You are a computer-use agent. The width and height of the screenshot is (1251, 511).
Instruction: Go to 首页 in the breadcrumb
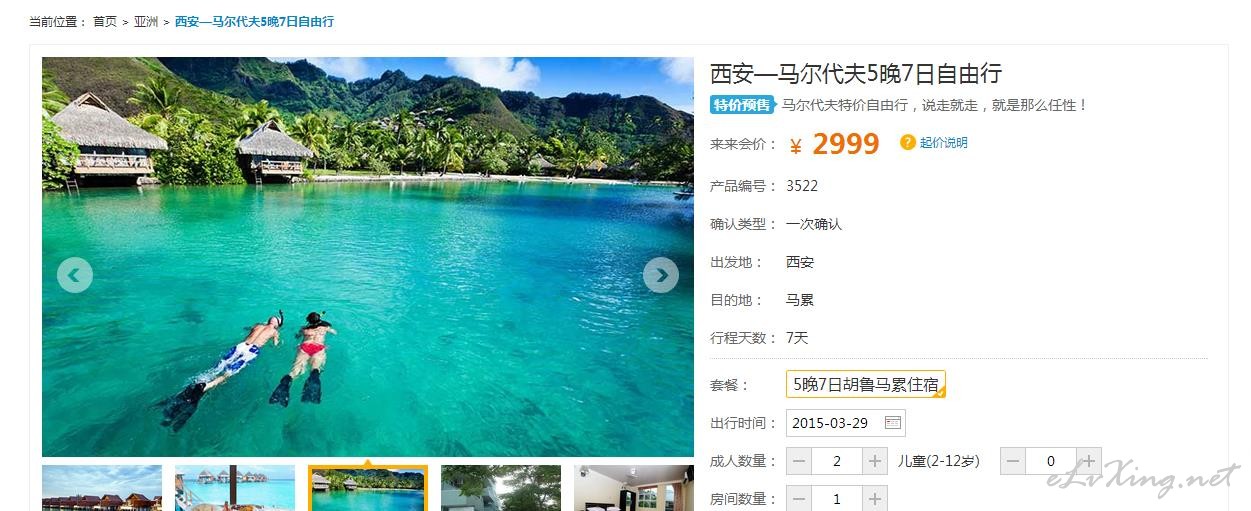[x=105, y=21]
